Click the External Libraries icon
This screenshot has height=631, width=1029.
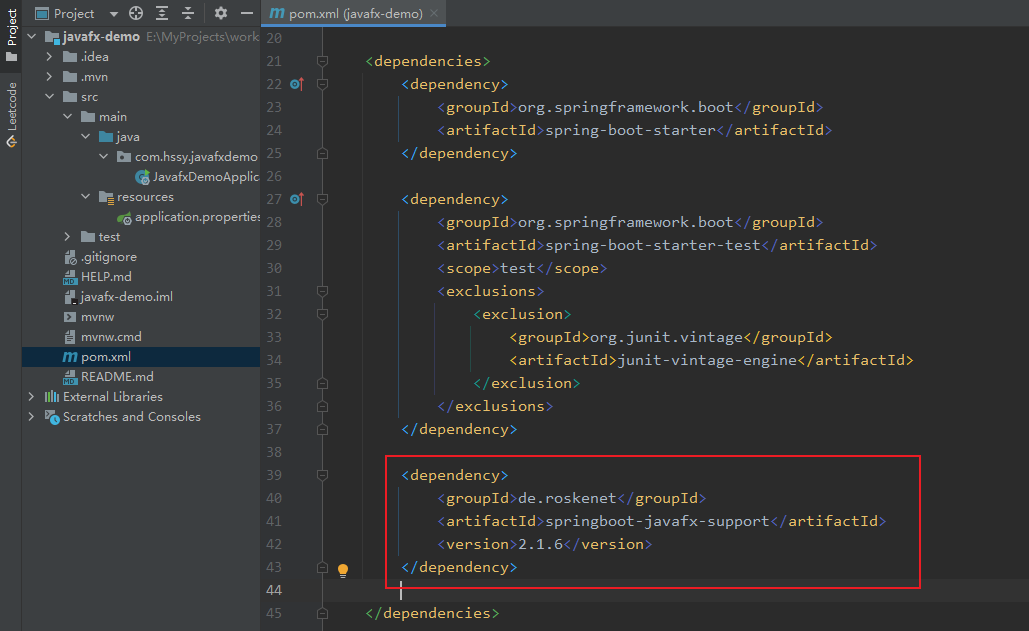pyautogui.click(x=52, y=397)
